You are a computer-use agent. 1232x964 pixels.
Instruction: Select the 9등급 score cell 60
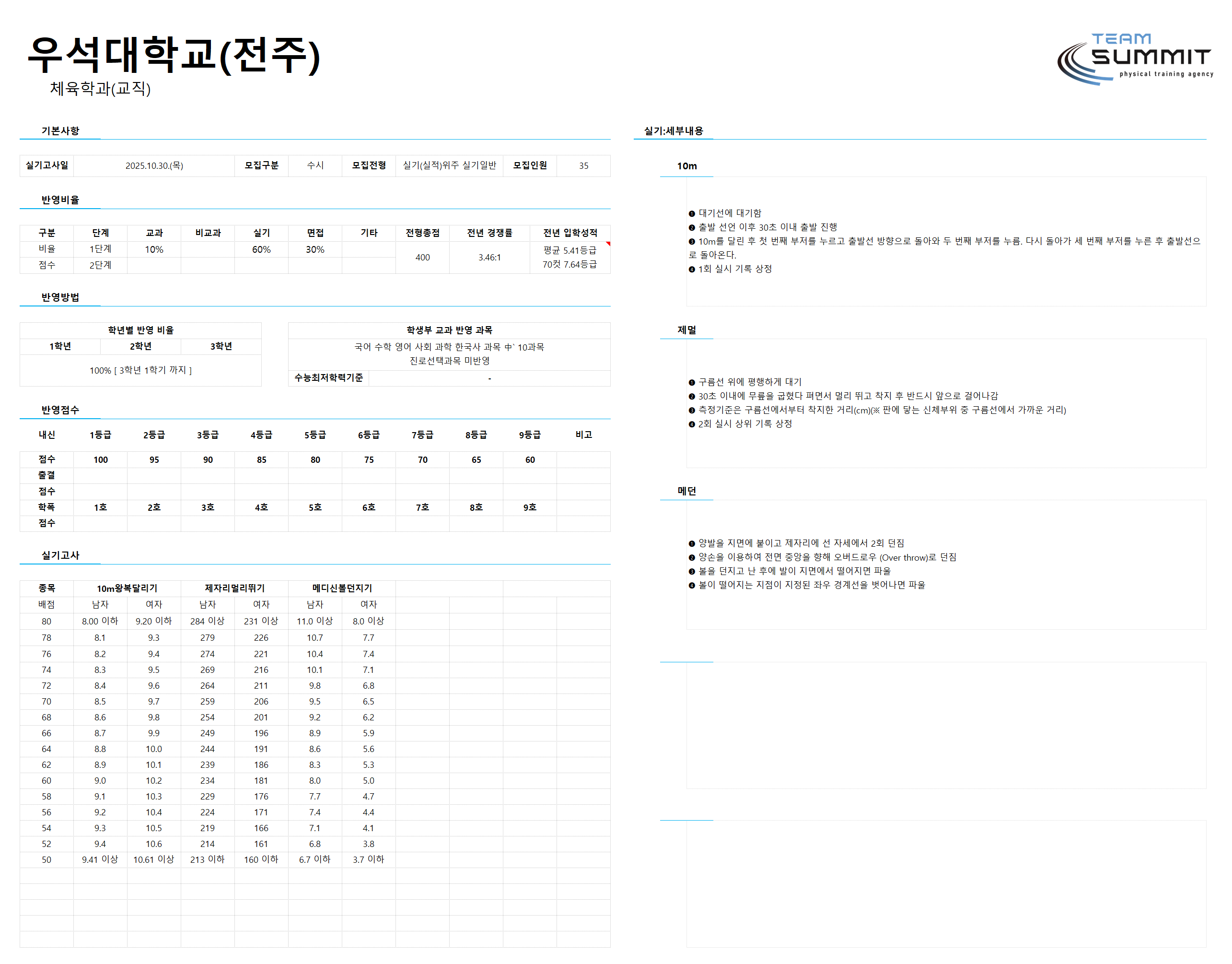(530, 459)
